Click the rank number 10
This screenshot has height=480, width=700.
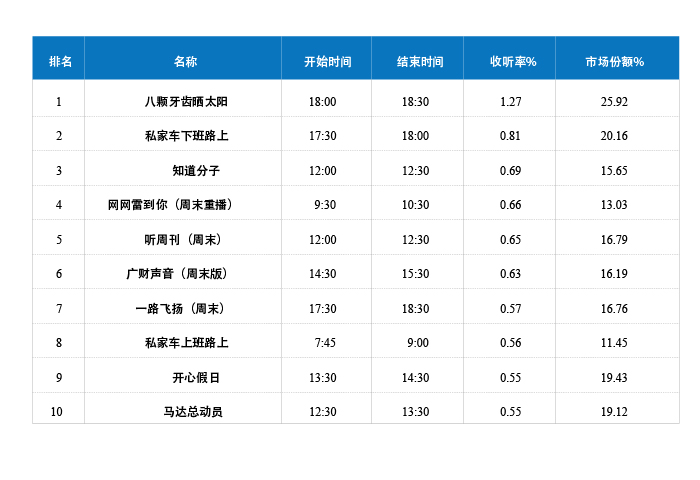[x=57, y=411]
